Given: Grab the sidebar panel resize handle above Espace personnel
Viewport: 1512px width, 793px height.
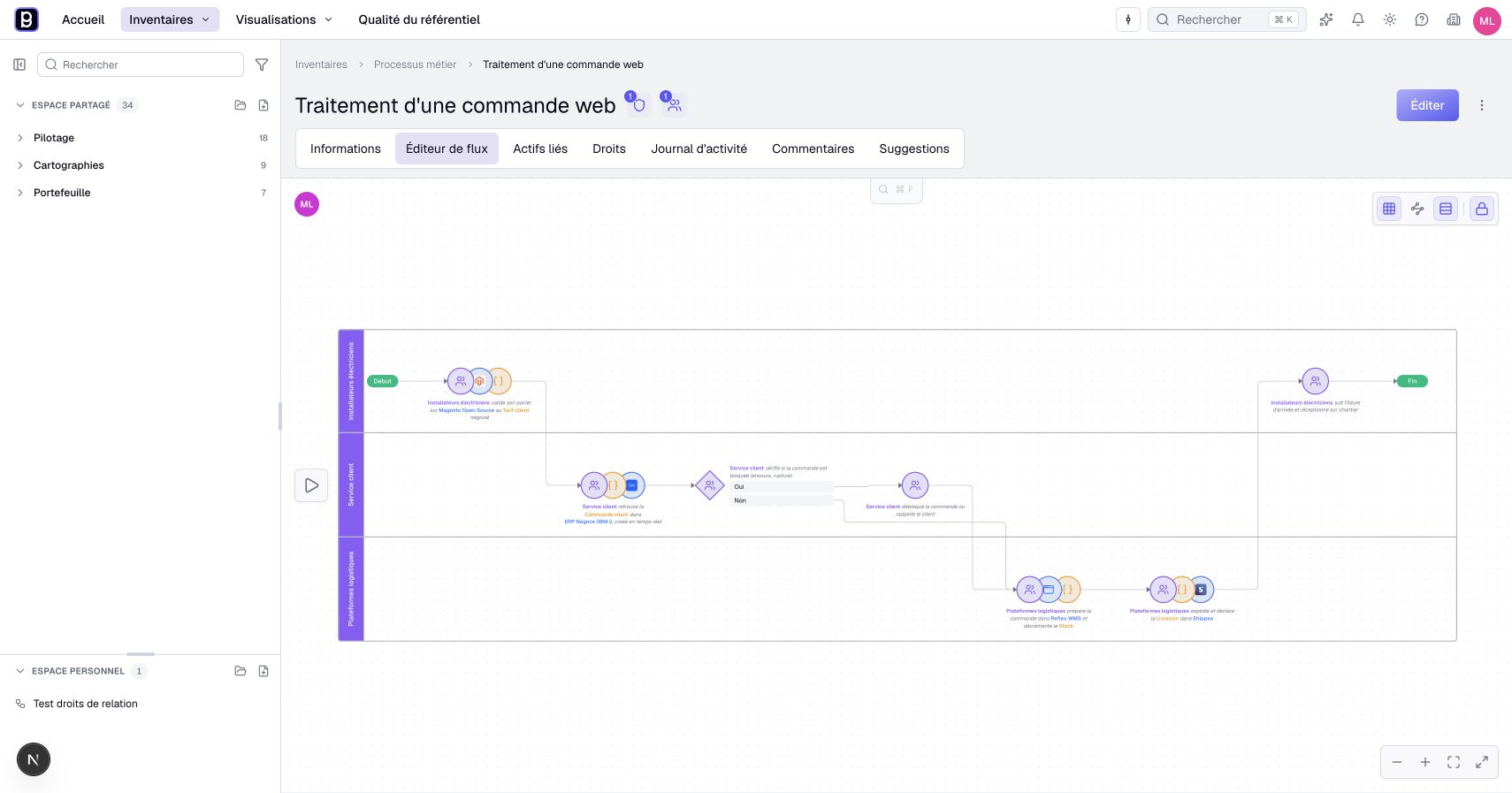Looking at the screenshot, I should (x=141, y=654).
